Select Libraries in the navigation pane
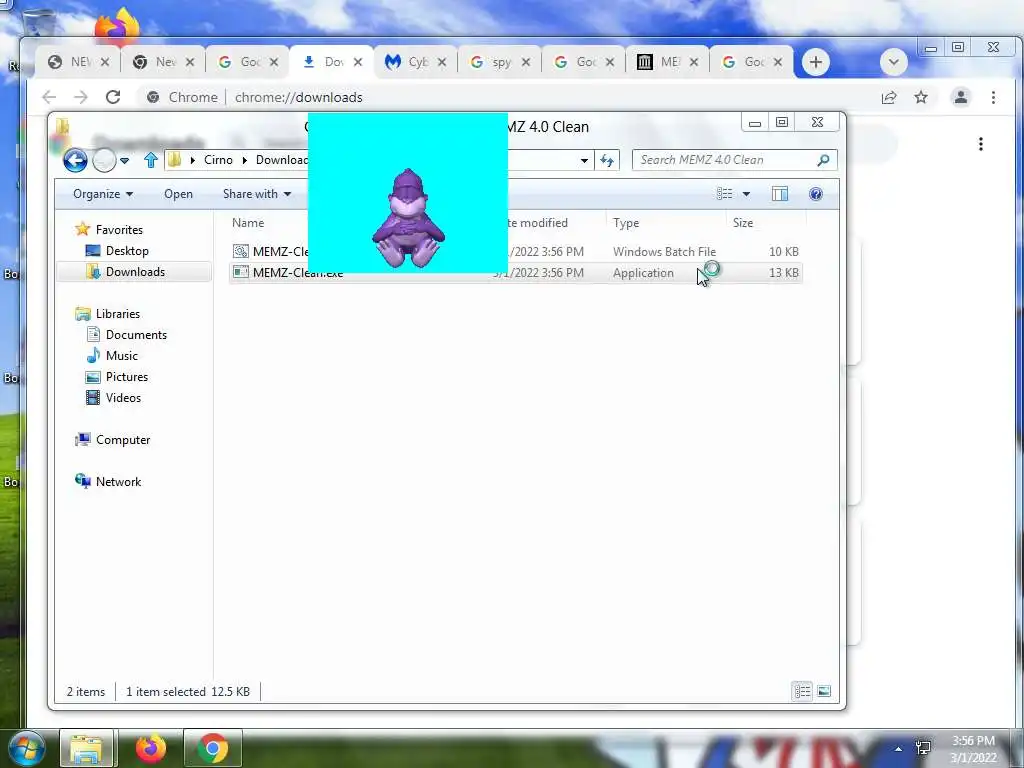 point(118,313)
